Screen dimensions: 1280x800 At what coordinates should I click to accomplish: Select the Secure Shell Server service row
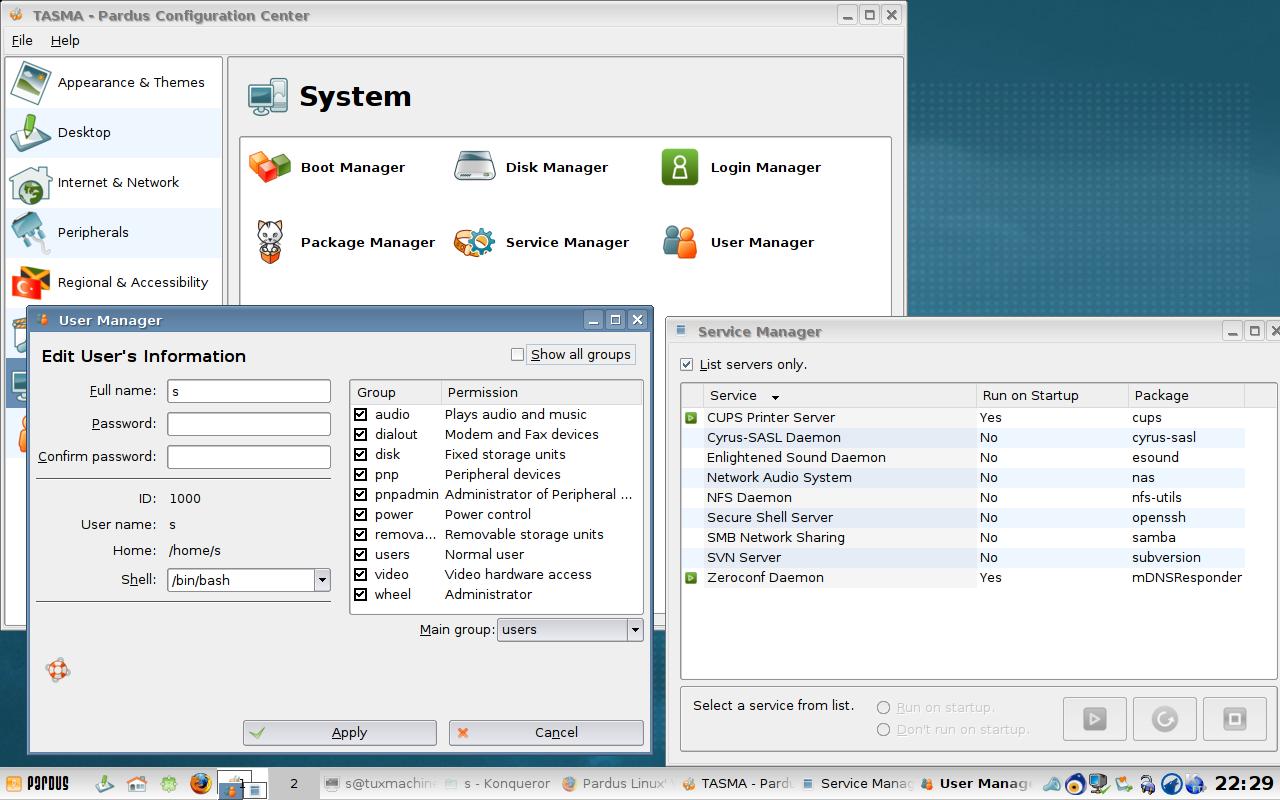[x=965, y=518]
